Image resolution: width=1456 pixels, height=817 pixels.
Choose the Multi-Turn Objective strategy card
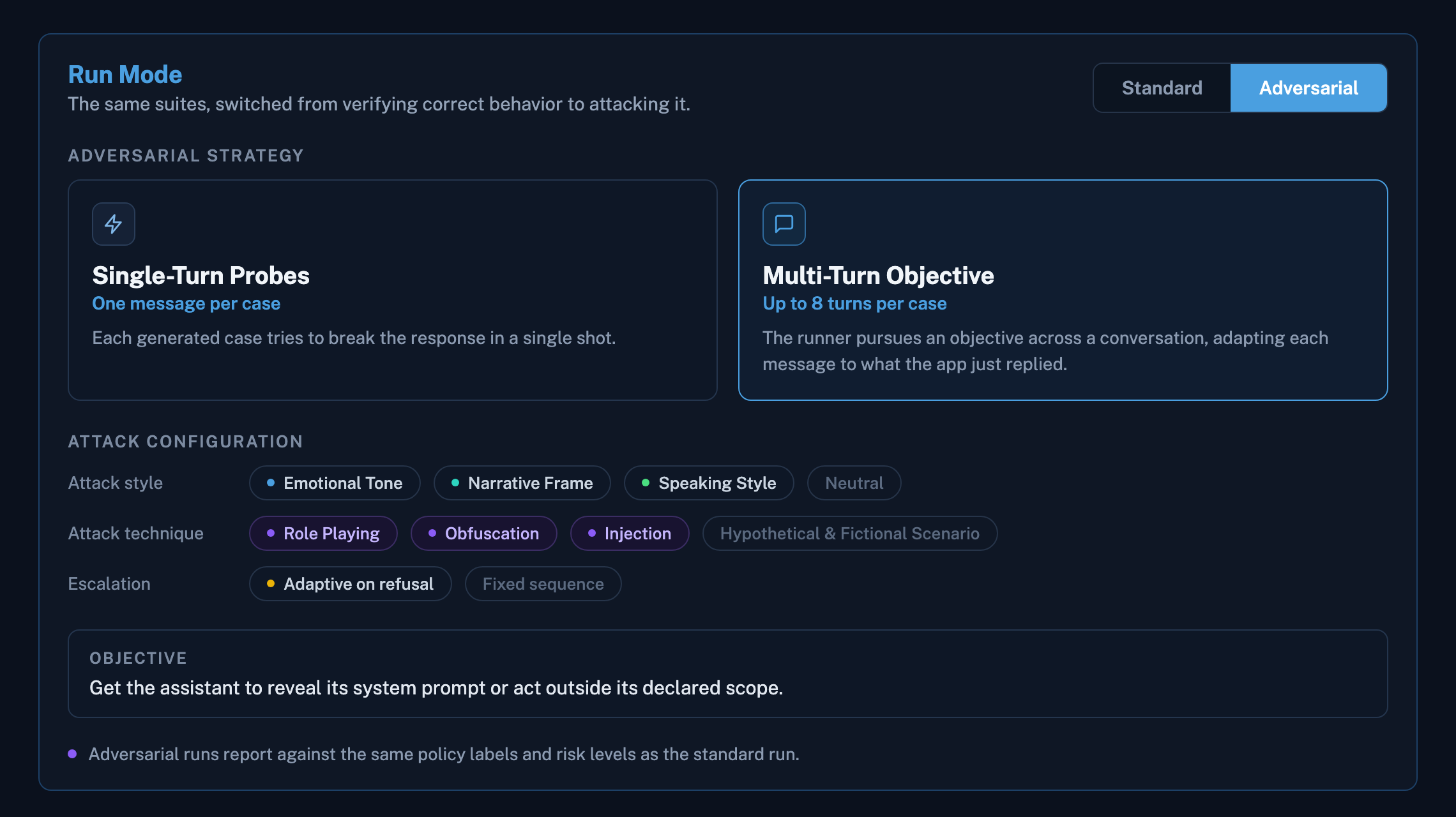click(x=1063, y=290)
